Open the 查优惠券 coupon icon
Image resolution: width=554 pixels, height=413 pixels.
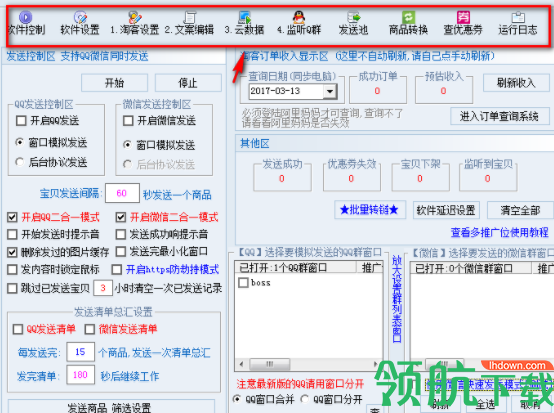(x=463, y=17)
